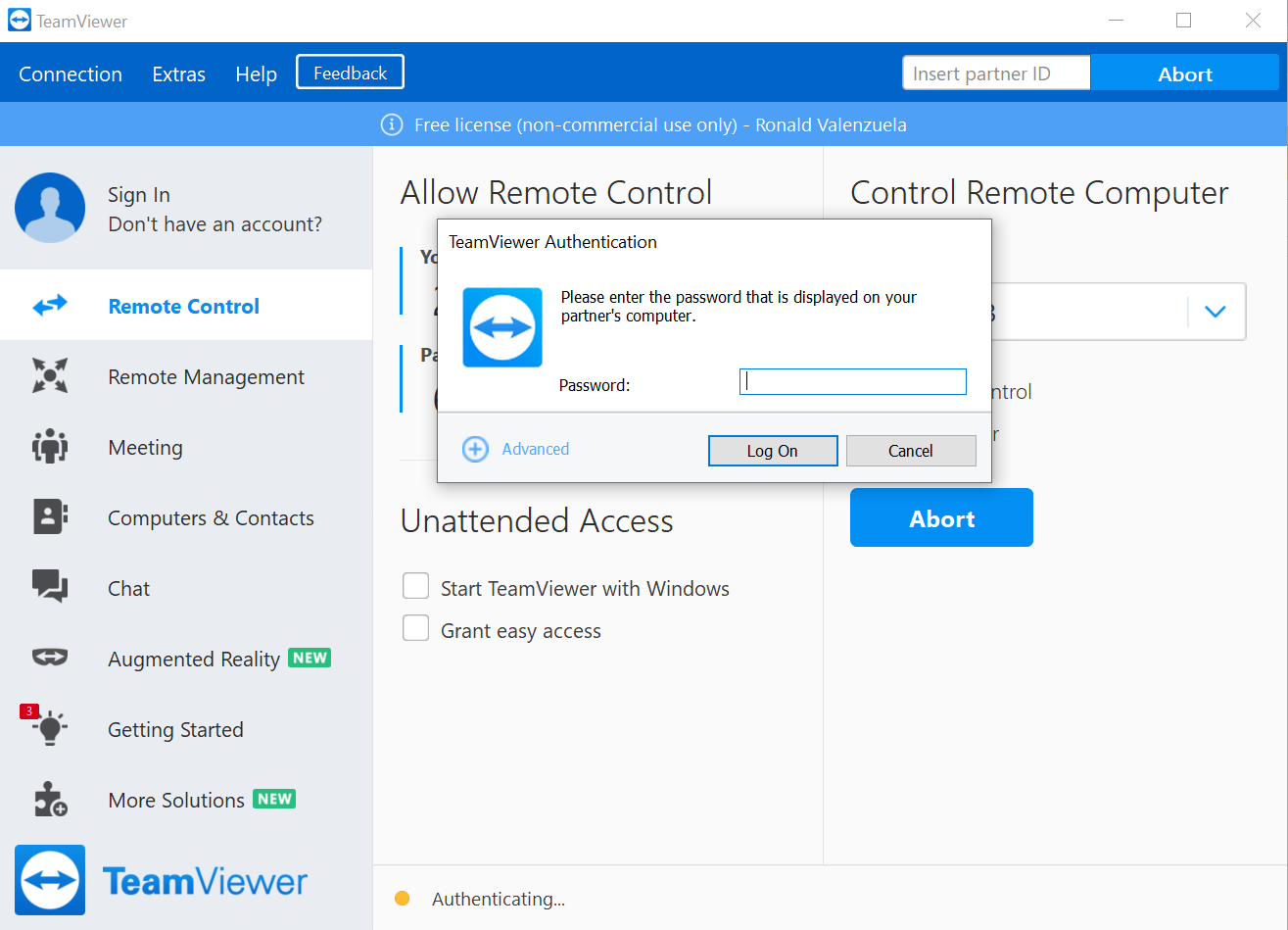Click the orange Authenticating status dot

pyautogui.click(x=402, y=899)
